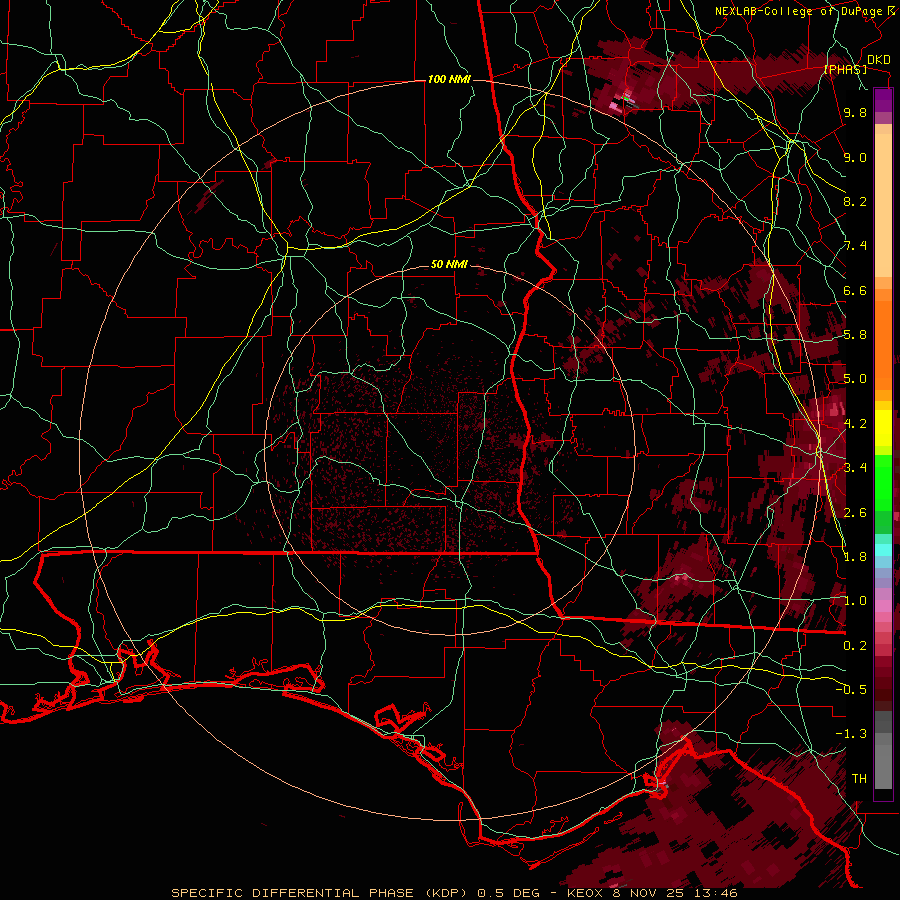This screenshot has height=900, width=900.
Task: Click the [PHAS] legend heading
Action: [x=845, y=70]
